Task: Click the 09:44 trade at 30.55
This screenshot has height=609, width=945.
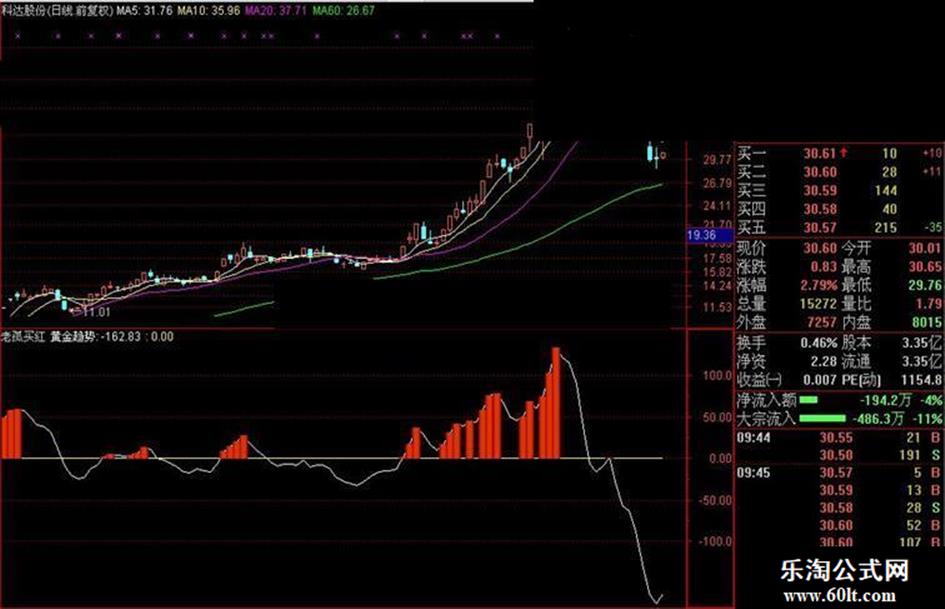Action: point(838,437)
